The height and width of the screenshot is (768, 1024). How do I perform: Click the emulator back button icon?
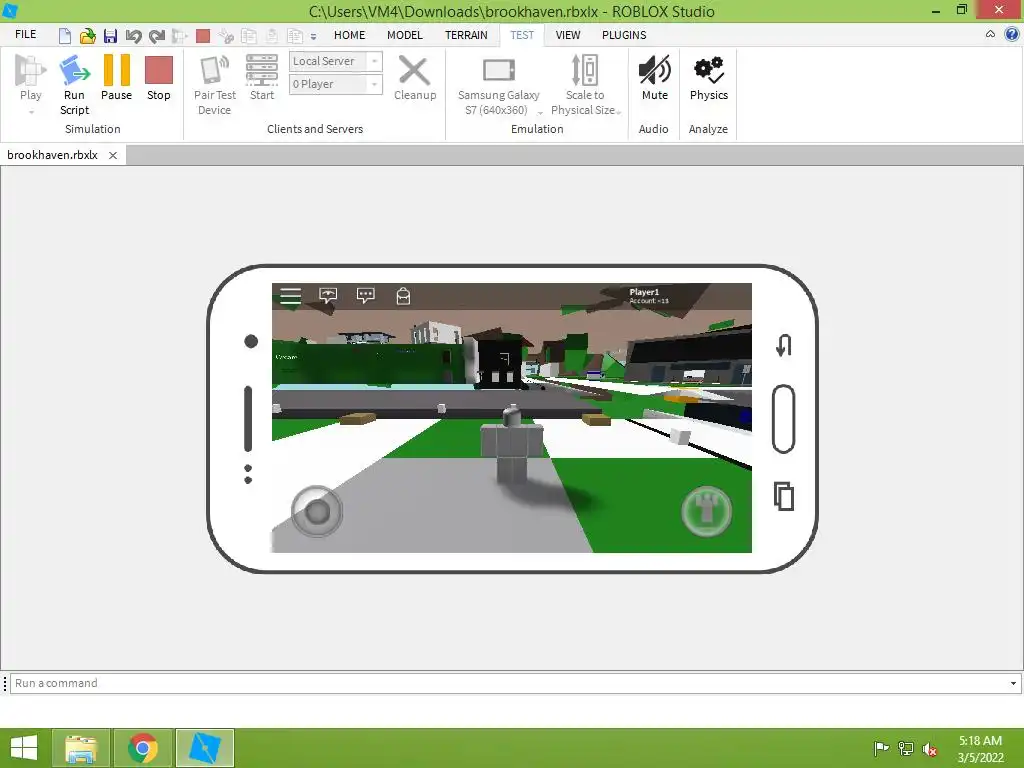point(784,345)
